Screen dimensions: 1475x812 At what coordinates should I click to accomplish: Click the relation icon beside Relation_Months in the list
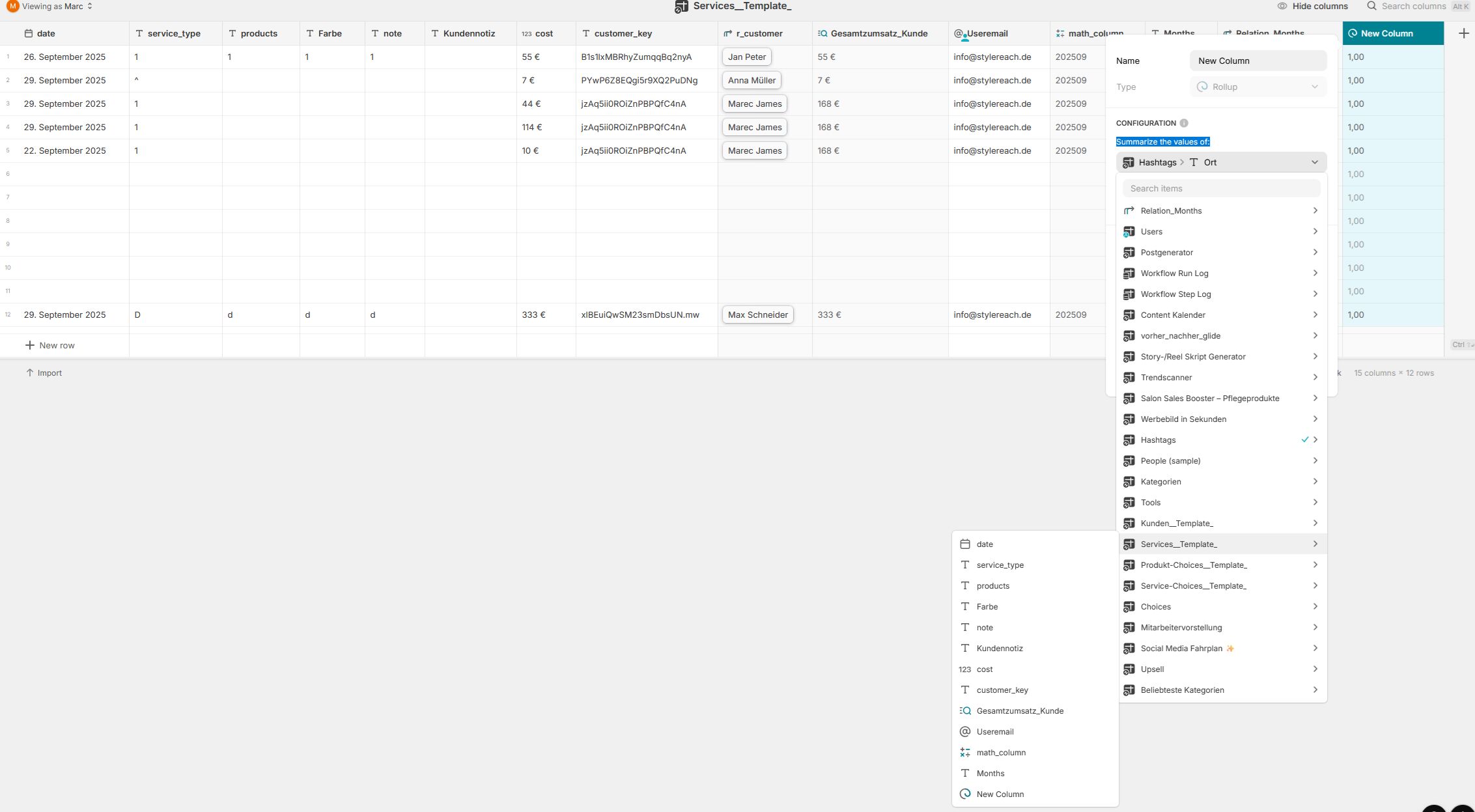1129,210
